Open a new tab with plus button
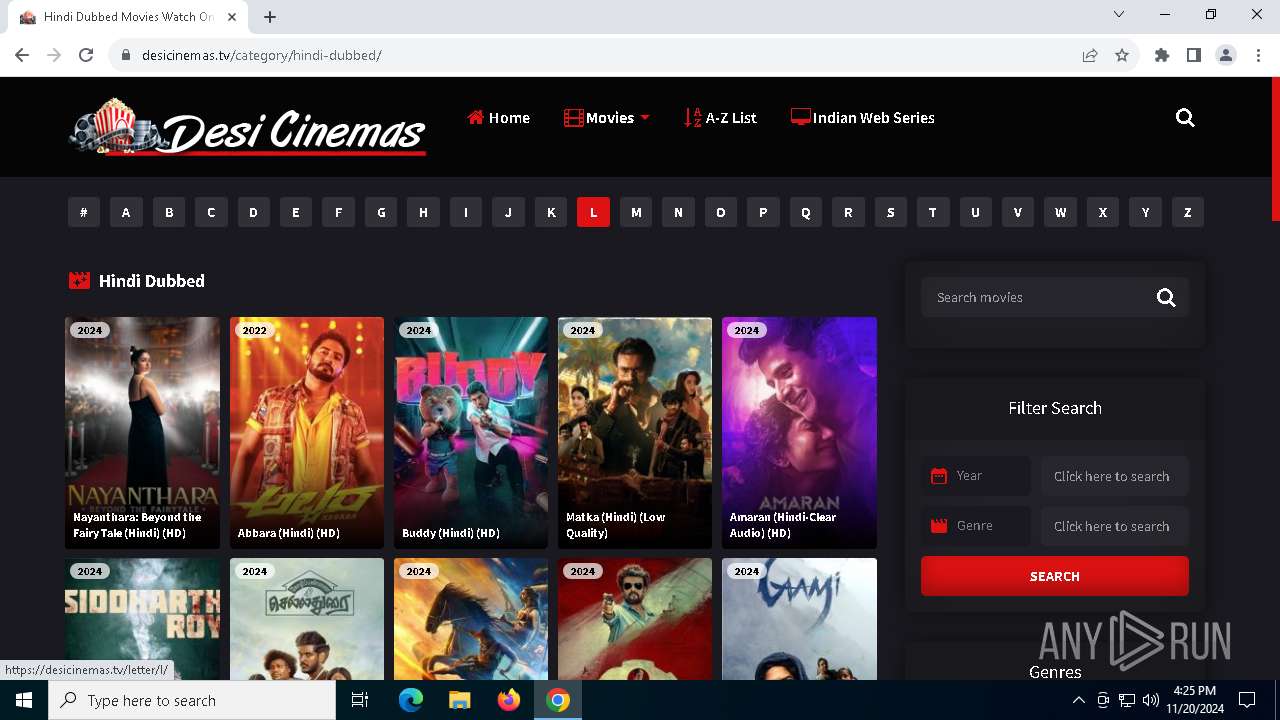1280x720 pixels. (270, 17)
